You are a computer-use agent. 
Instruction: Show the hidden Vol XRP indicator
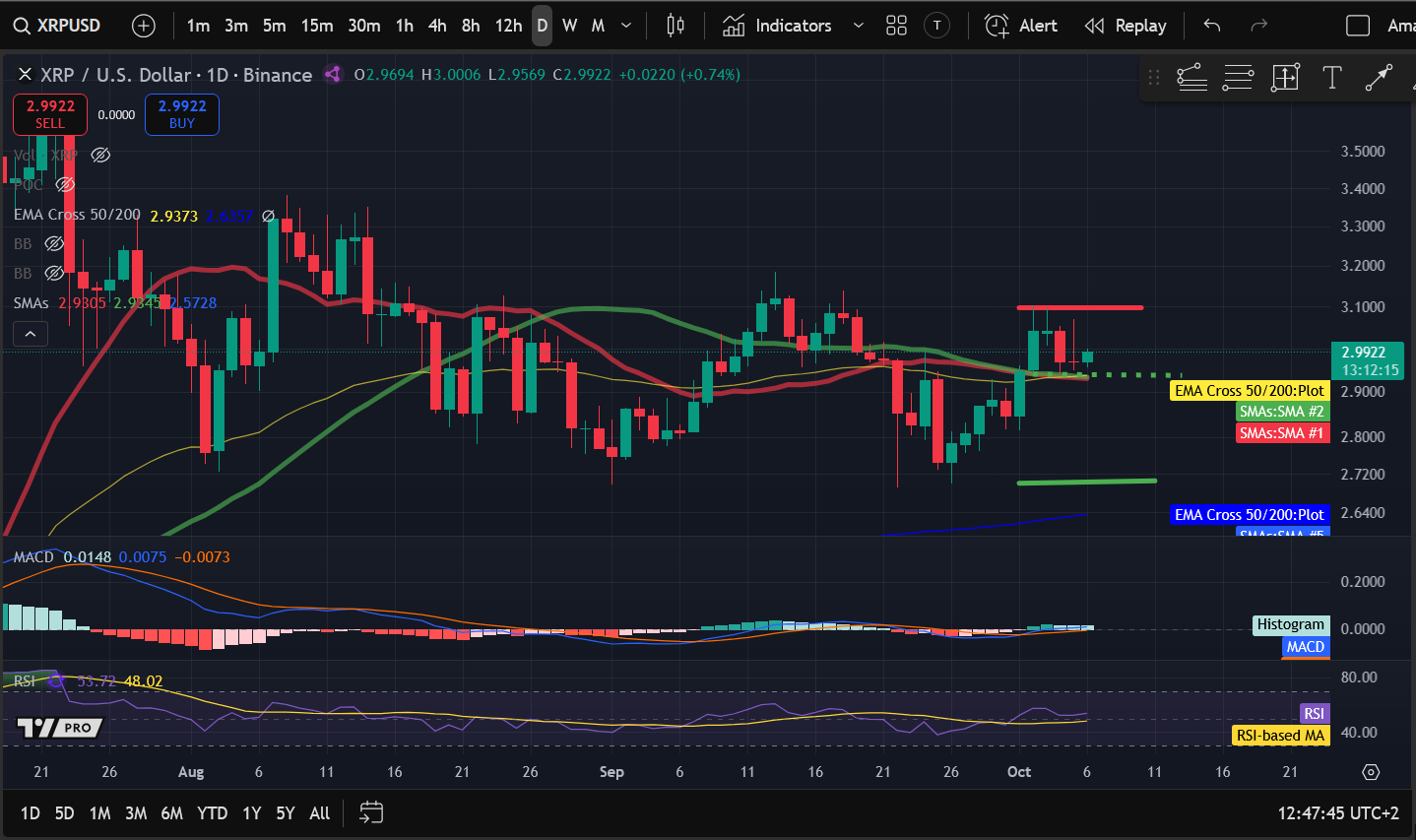point(100,156)
